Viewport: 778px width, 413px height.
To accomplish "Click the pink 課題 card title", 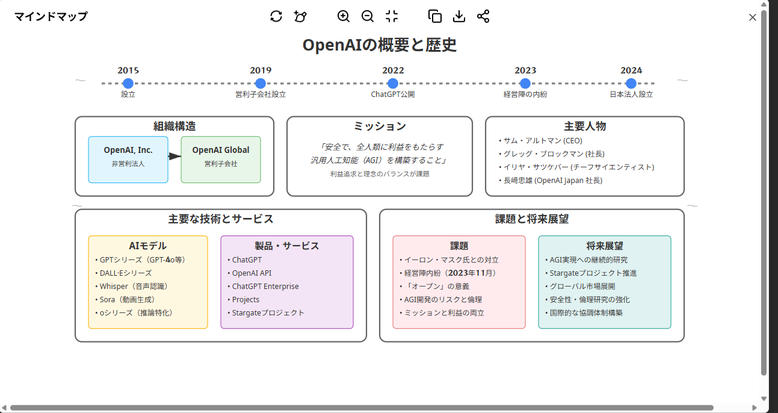I will (x=459, y=246).
